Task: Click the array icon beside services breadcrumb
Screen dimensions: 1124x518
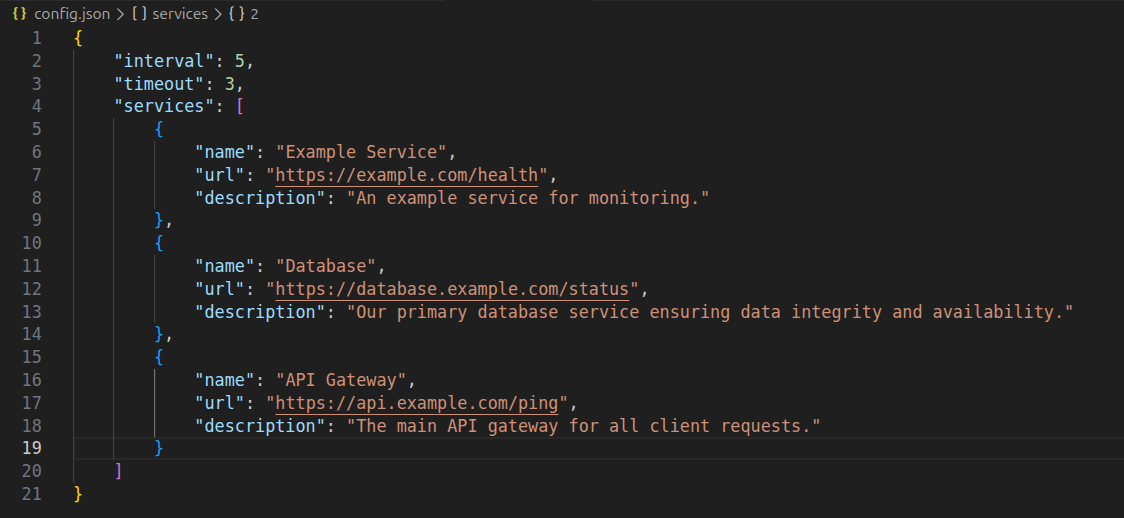Action: click(x=138, y=14)
